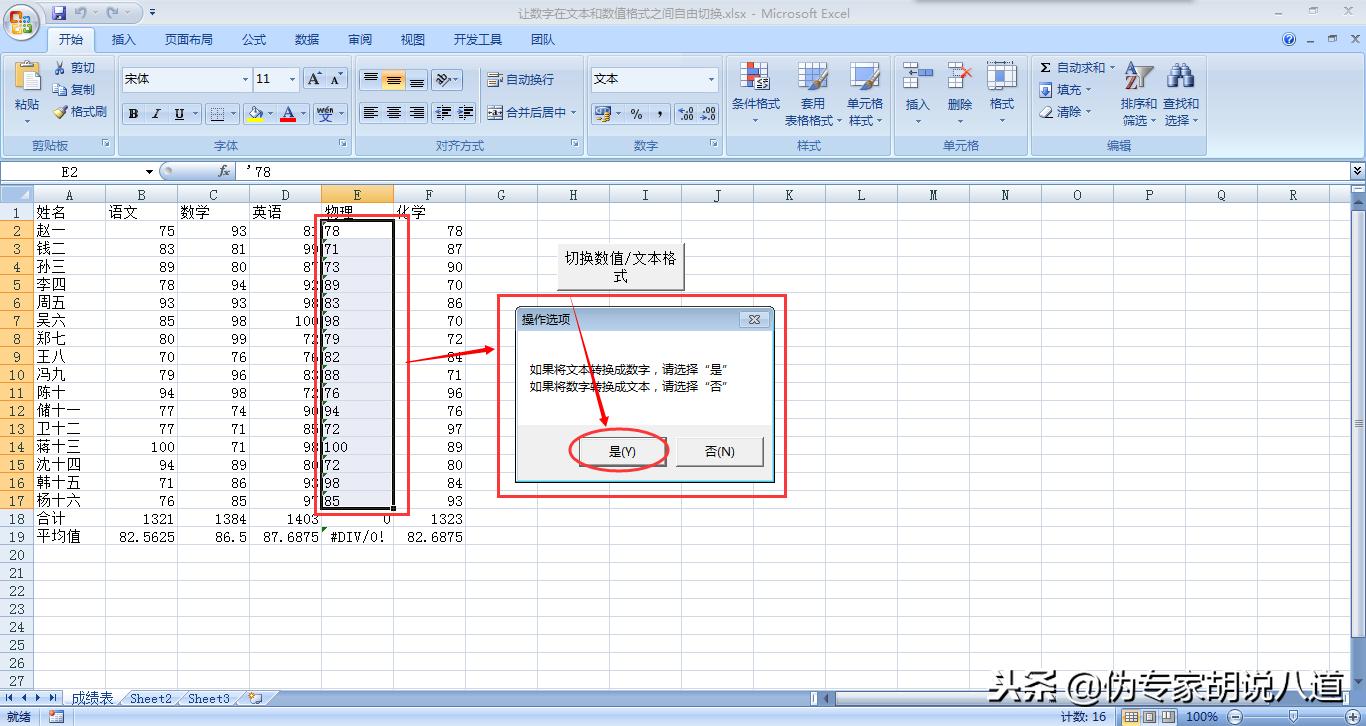Save the workbook from quick access
The image size is (1366, 726).
[x=59, y=13]
